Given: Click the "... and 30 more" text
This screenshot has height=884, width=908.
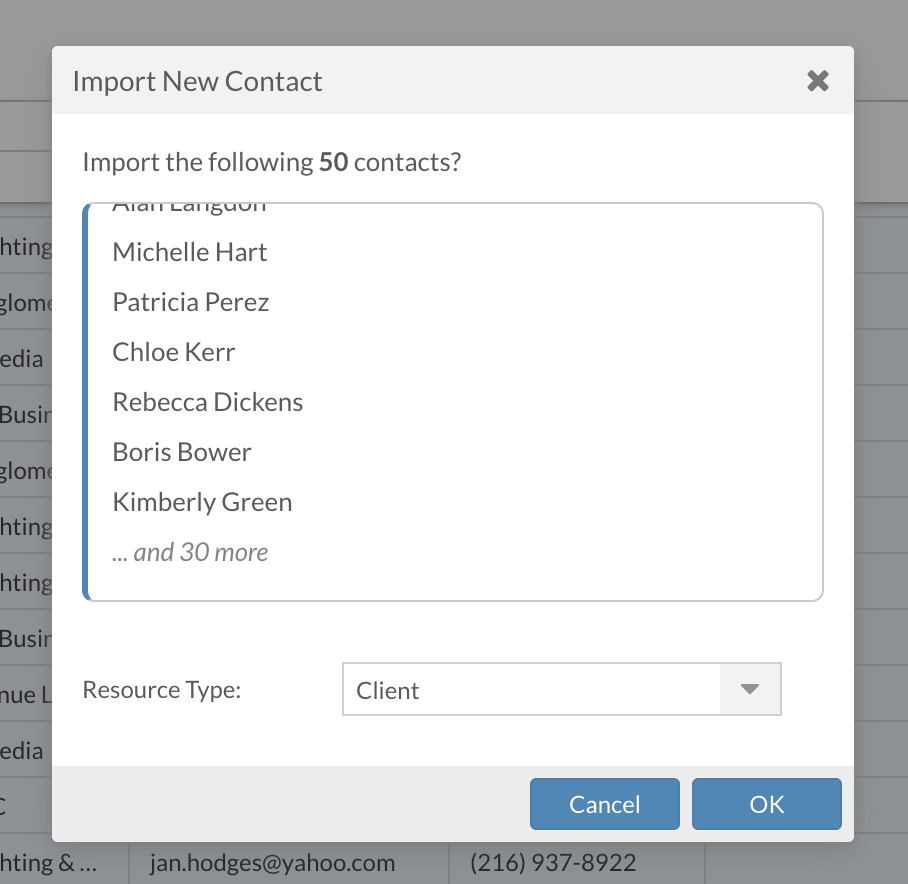Looking at the screenshot, I should pos(191,552).
